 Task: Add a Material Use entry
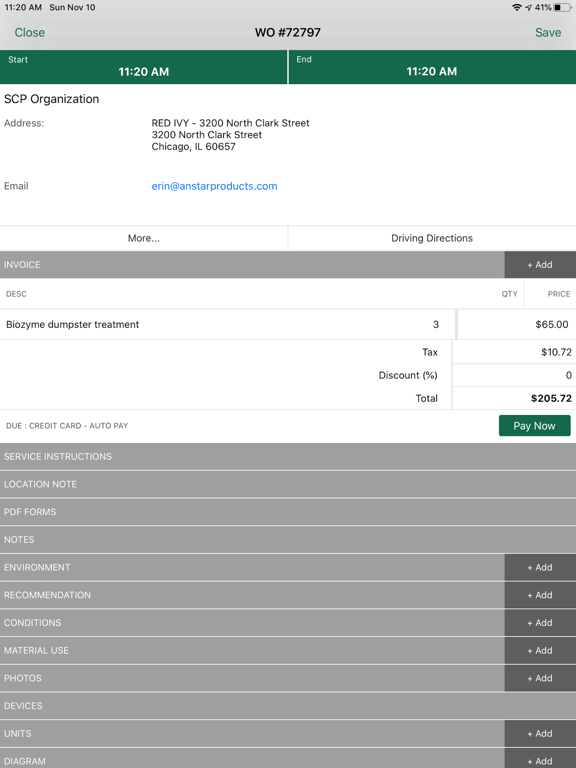tap(540, 650)
